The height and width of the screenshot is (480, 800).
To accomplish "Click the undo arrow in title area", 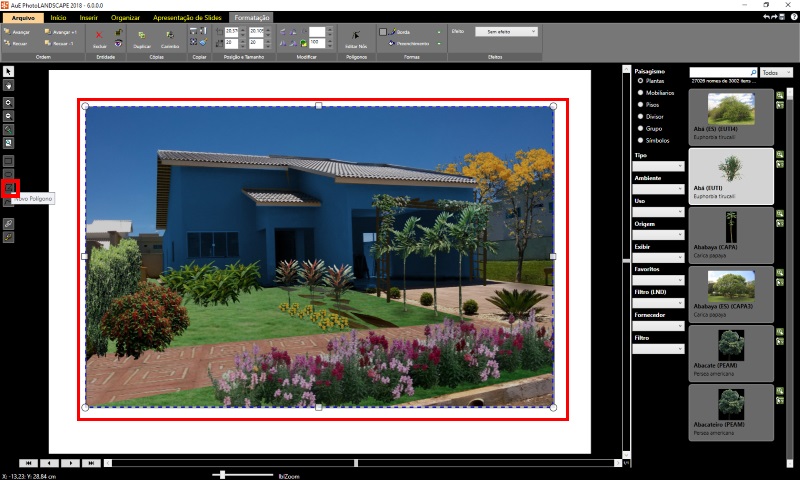I will pyautogui.click(x=766, y=17).
